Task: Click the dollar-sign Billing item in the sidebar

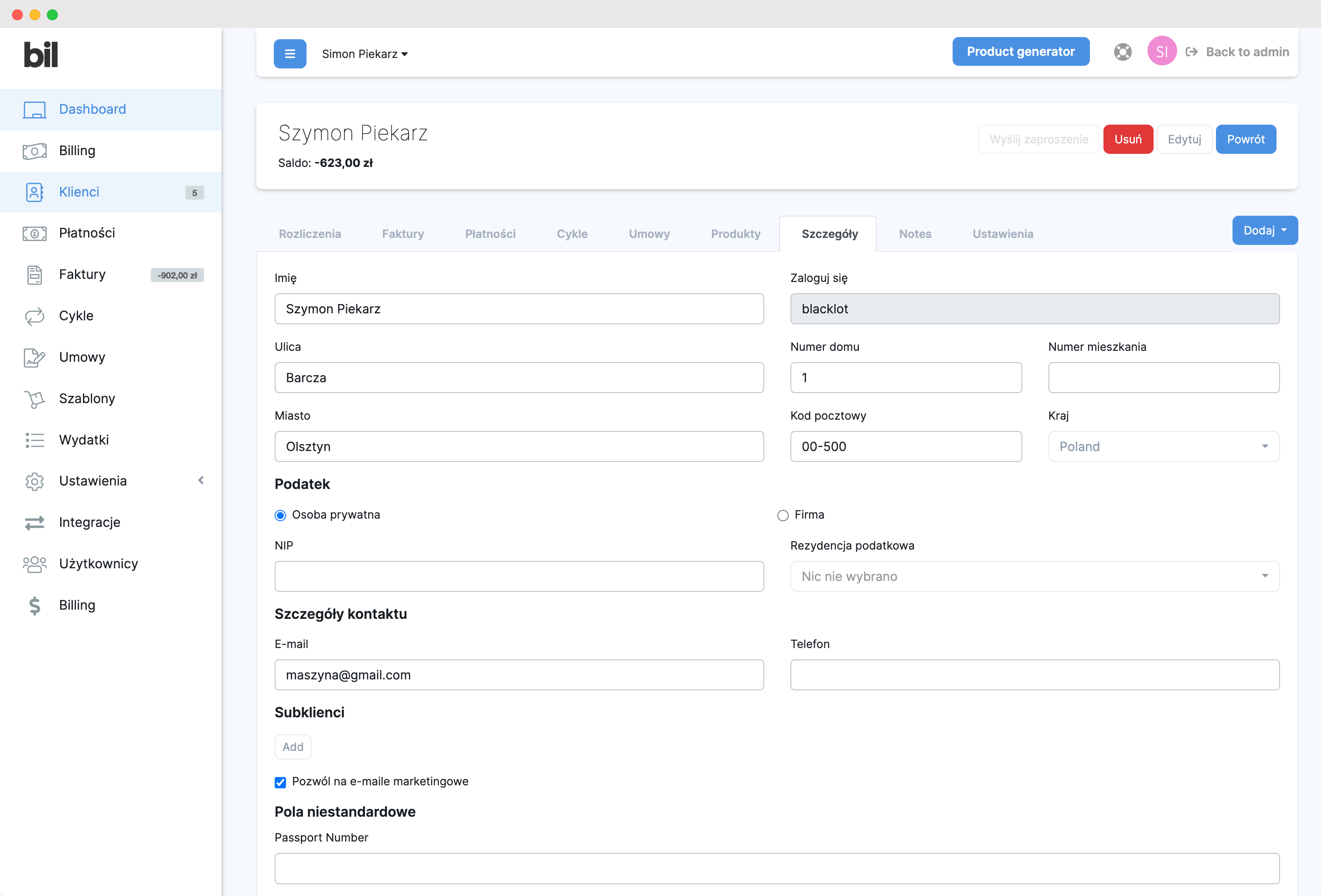Action: (x=77, y=605)
